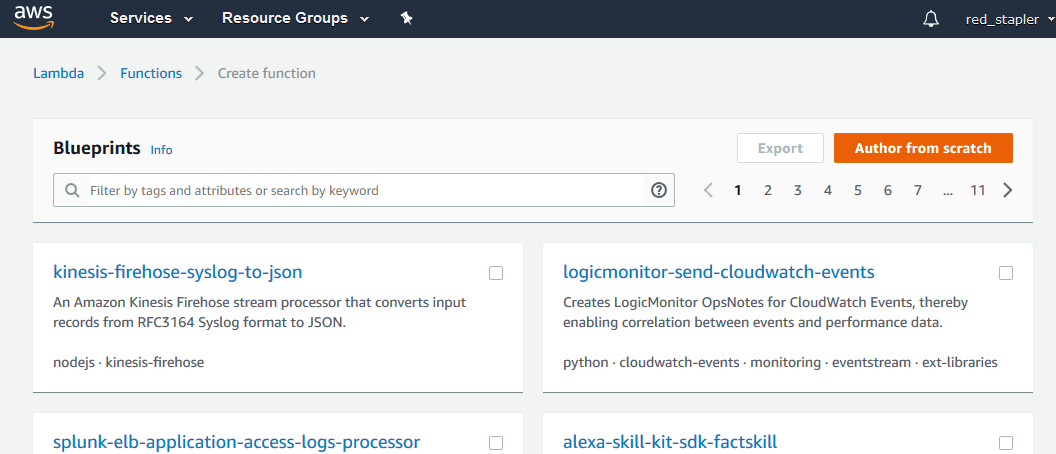
Task: Go to blueprints page 2
Action: pyautogui.click(x=768, y=191)
